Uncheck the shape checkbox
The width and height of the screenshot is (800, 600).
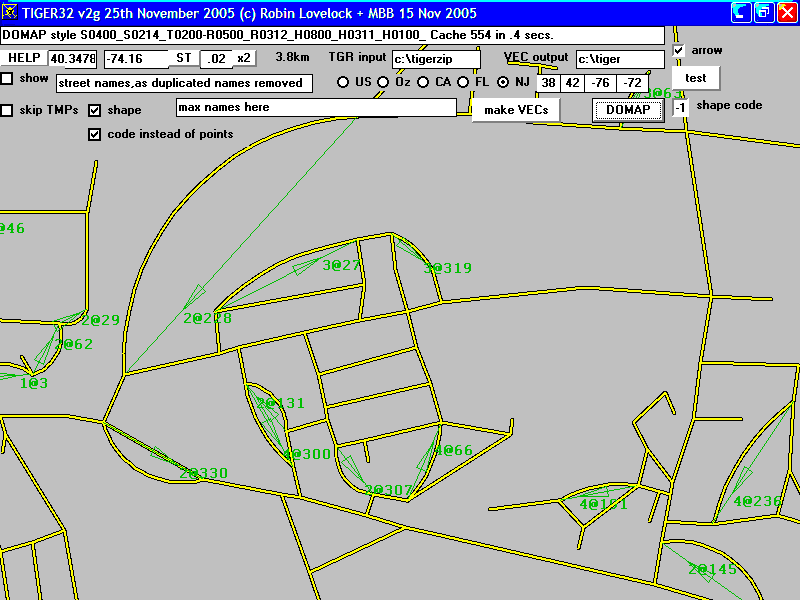[x=95, y=110]
